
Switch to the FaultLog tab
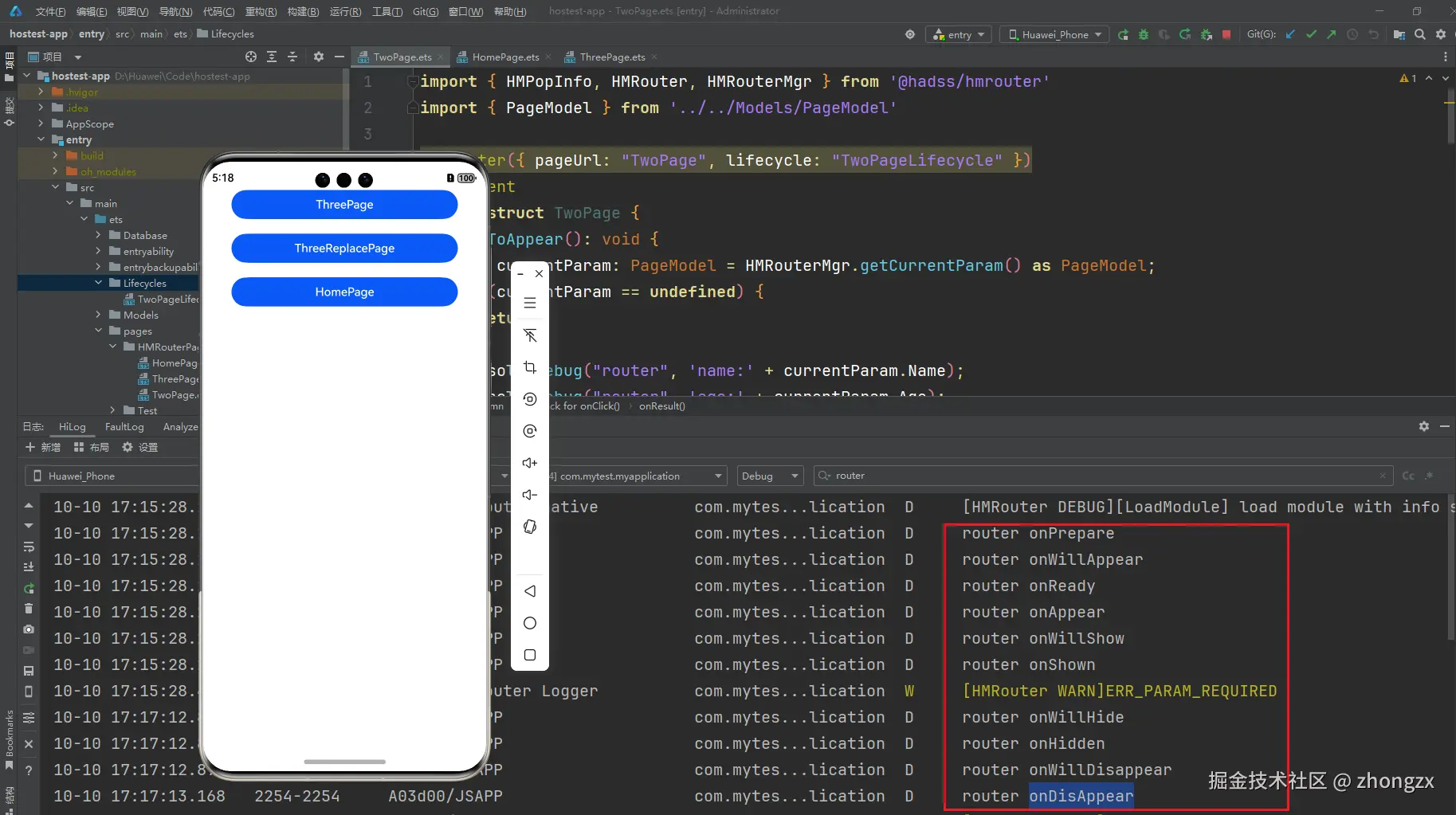tap(124, 426)
